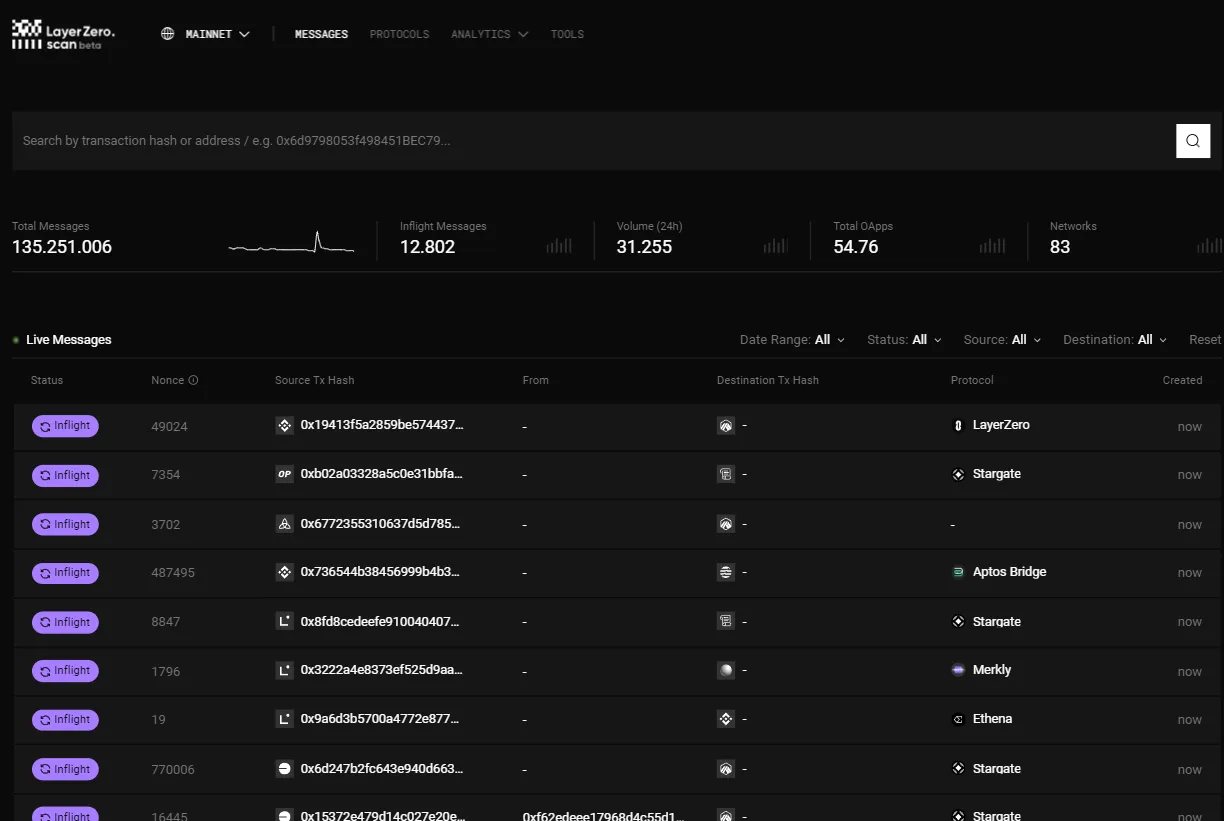Click the Ethena protocol icon
Screen dimensions: 1224x821
pyautogui.click(x=959, y=719)
